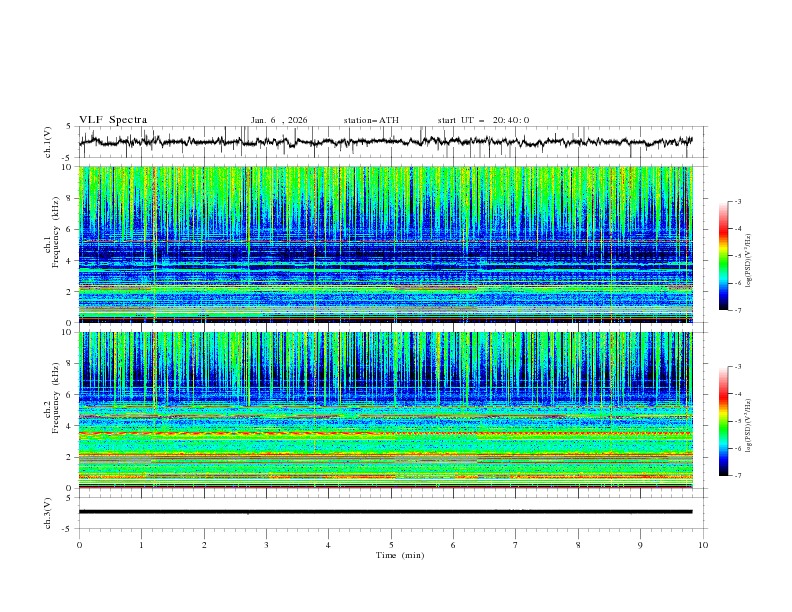Click the "-3" label on ch.2 colorbar
This screenshot has height=612, width=792.
tap(738, 367)
